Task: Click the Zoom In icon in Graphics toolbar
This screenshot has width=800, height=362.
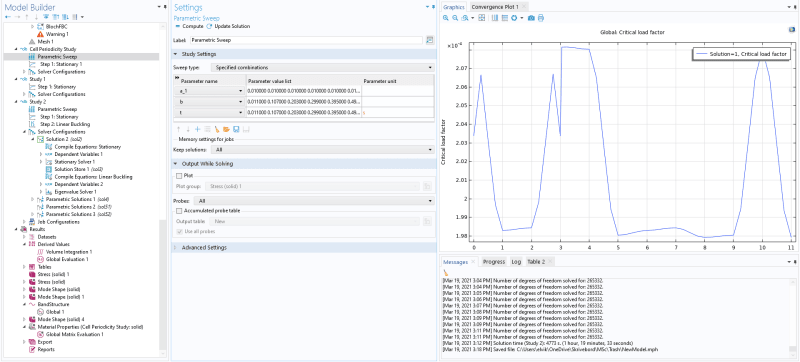Action: click(x=446, y=18)
